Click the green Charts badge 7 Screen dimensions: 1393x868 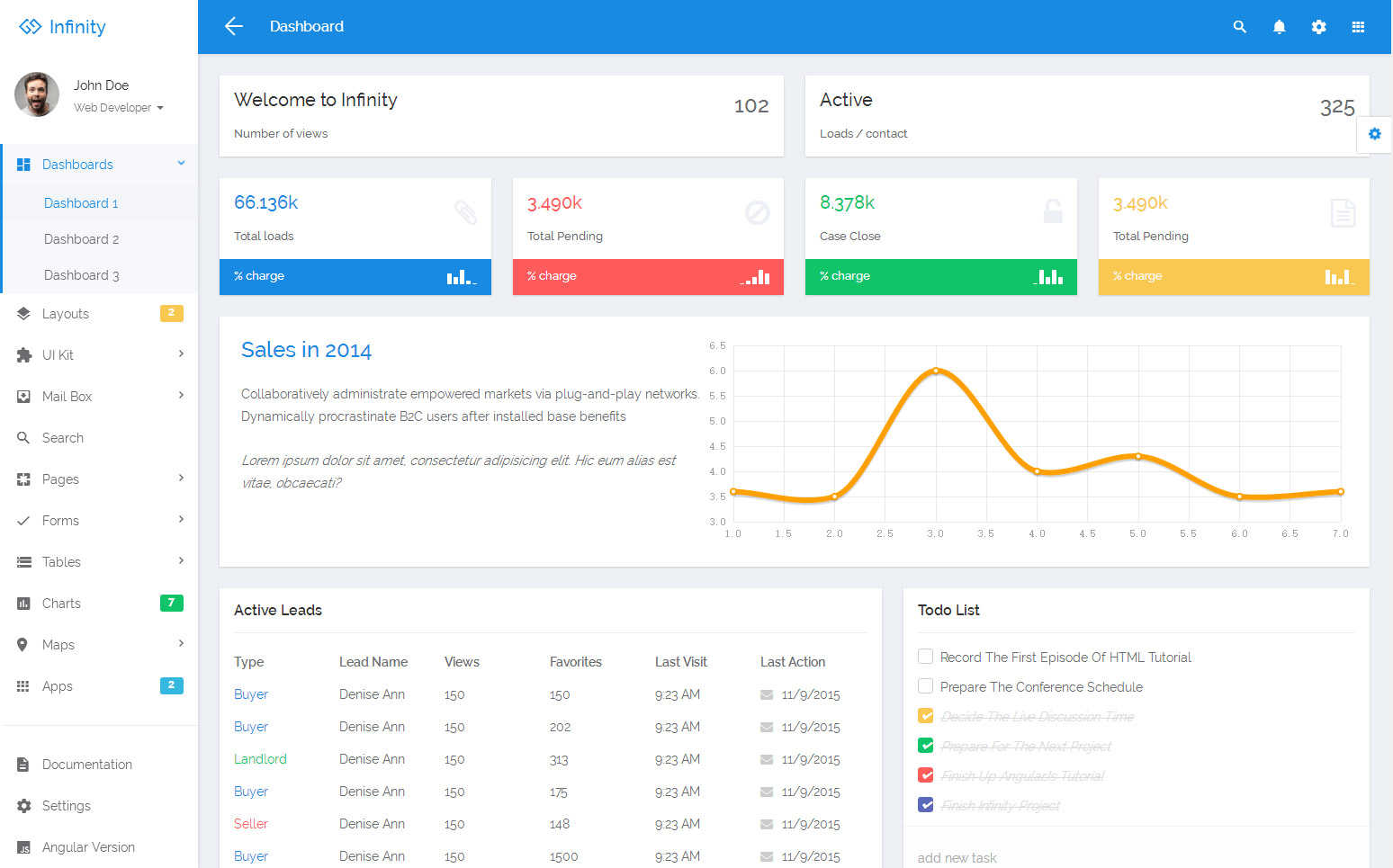[172, 603]
